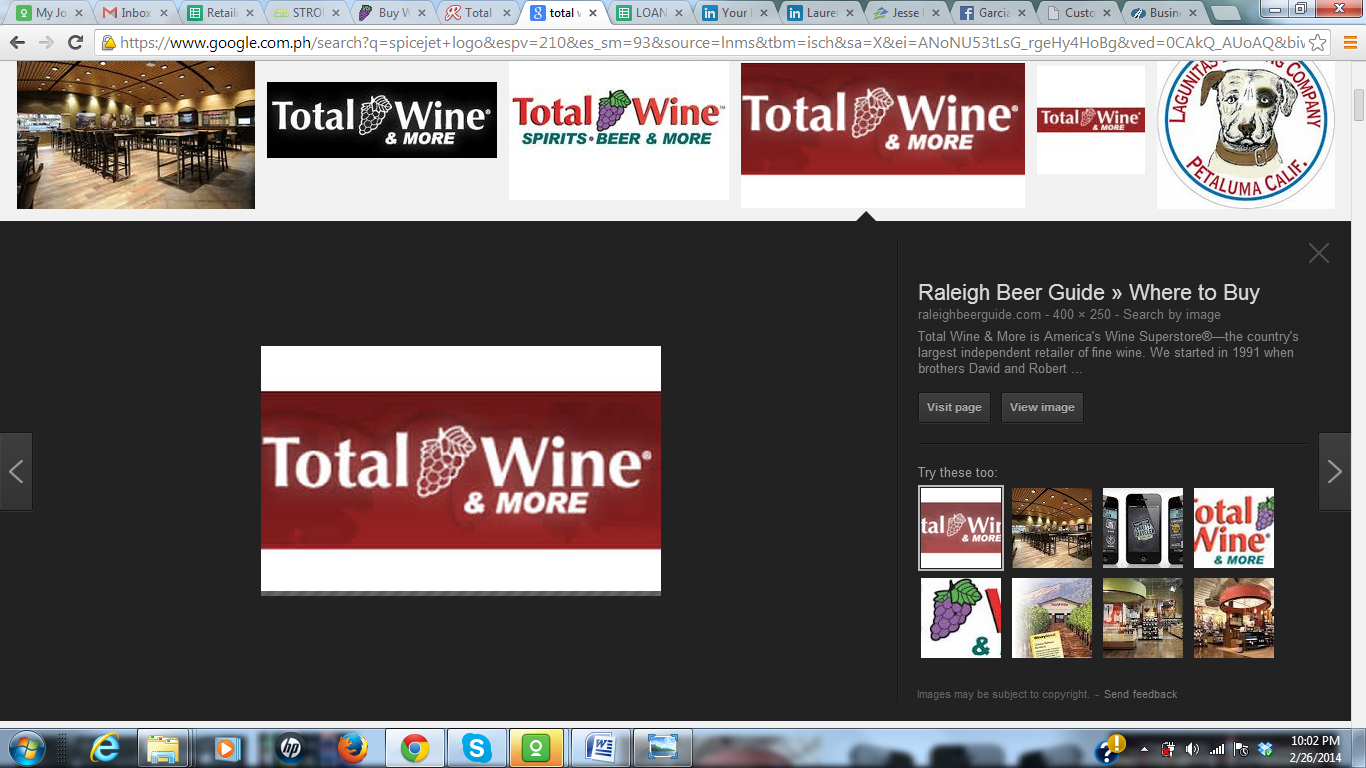
Task: Close the active Google search tab
Action: [591, 14]
